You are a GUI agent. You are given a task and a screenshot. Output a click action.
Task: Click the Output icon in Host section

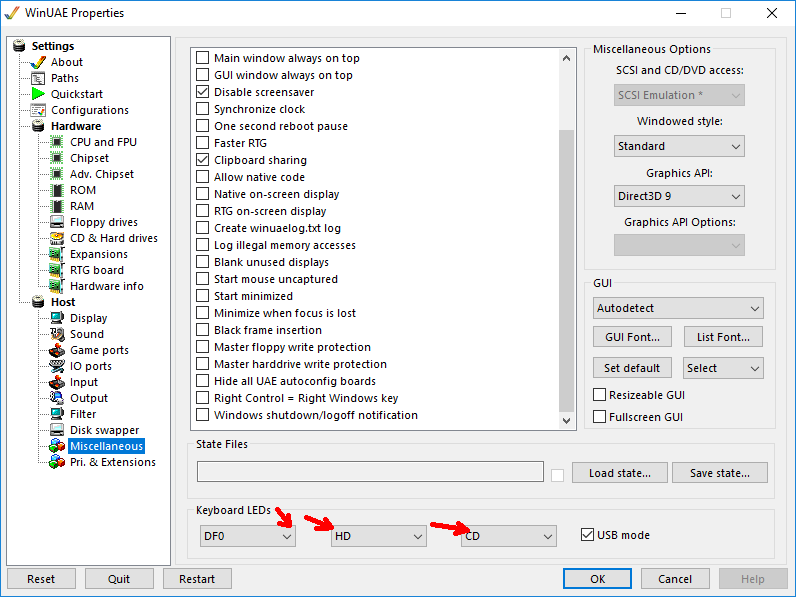click(57, 398)
